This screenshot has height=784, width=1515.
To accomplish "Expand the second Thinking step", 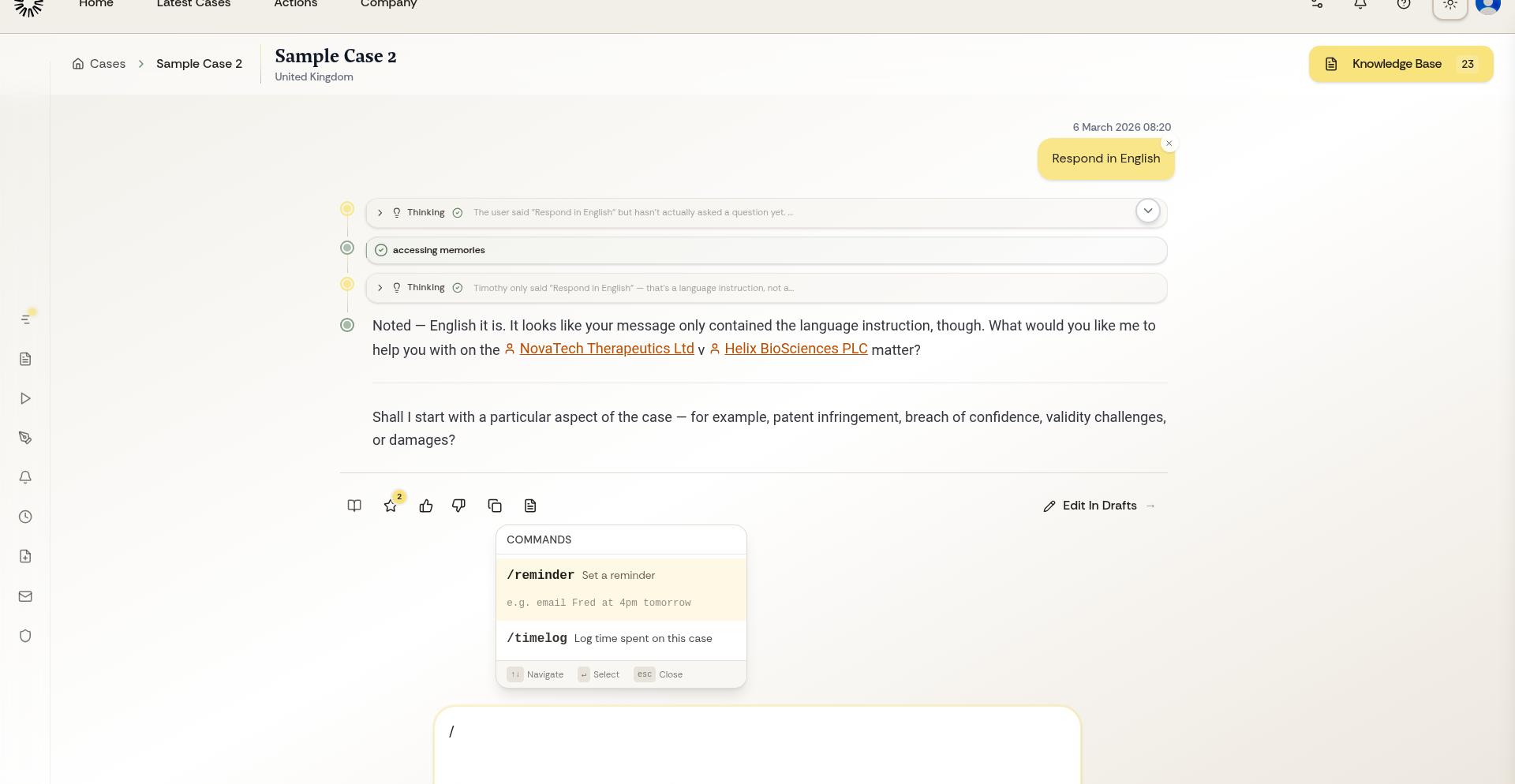I will (x=380, y=288).
